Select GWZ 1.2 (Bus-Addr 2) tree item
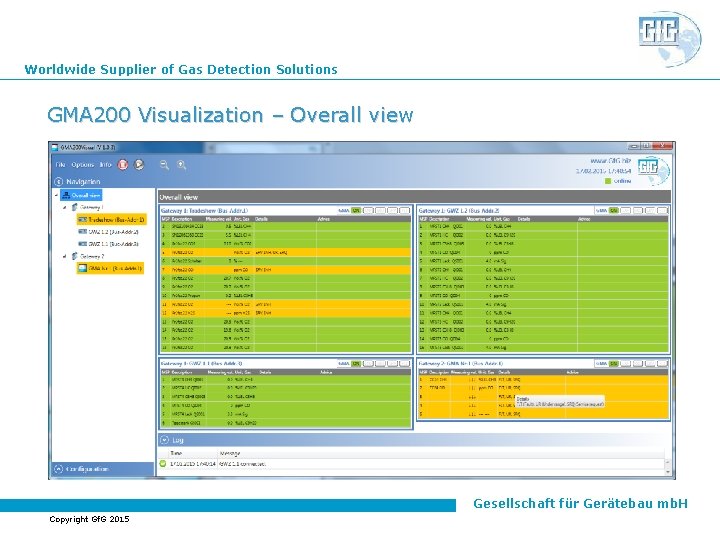Image resolution: width=720 pixels, height=540 pixels. [x=113, y=232]
